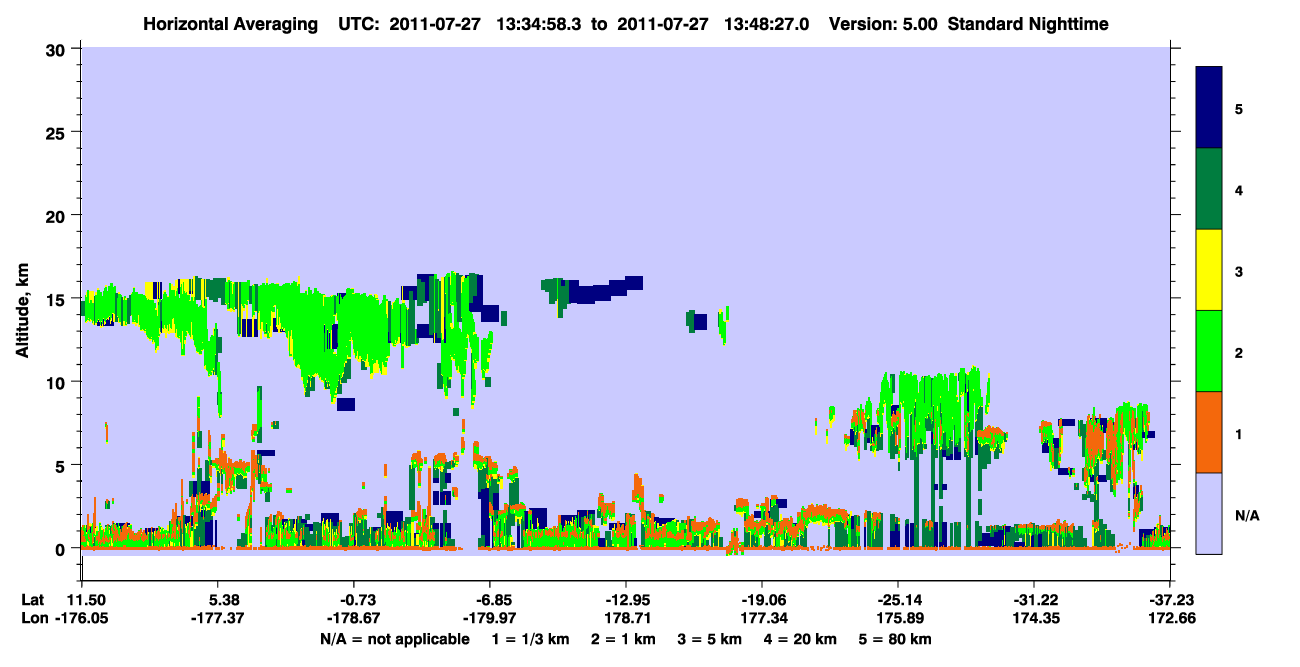Click the latitude value -25.14

tap(897, 599)
